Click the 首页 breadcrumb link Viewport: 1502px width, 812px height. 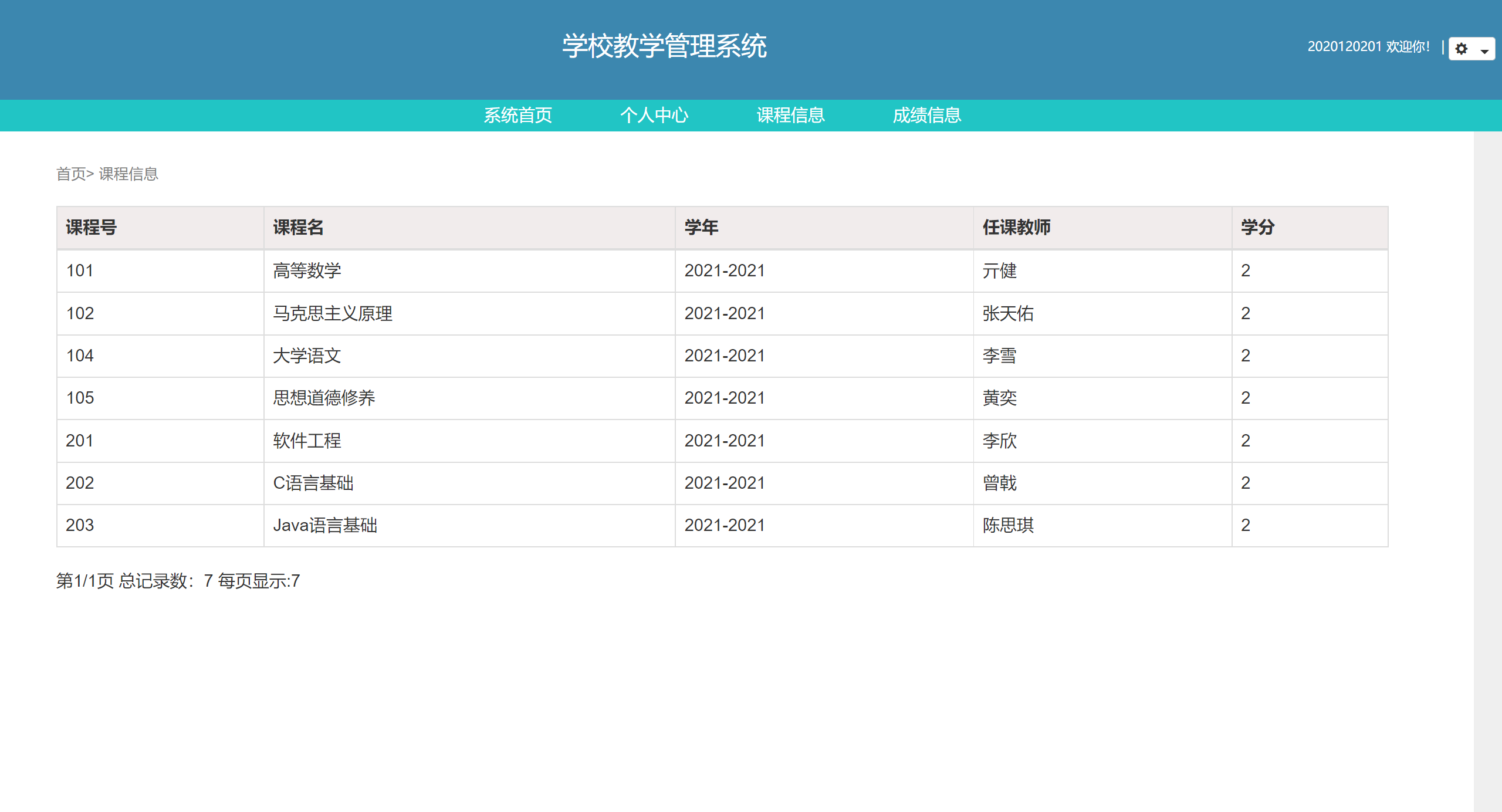71,174
